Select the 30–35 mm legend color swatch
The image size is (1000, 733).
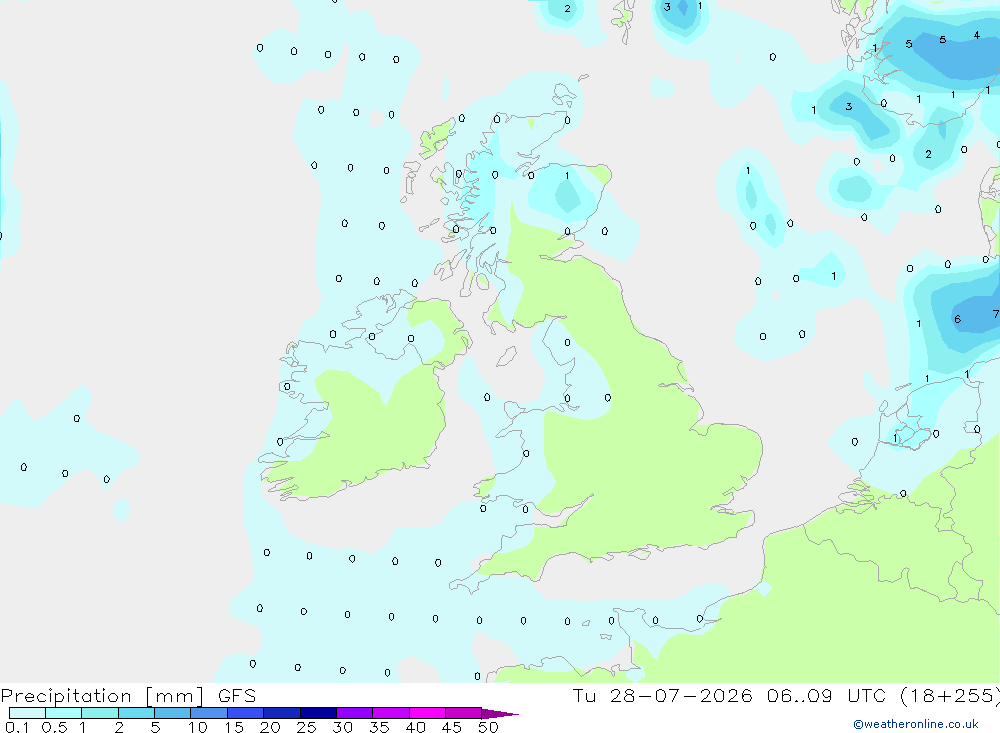355,713
